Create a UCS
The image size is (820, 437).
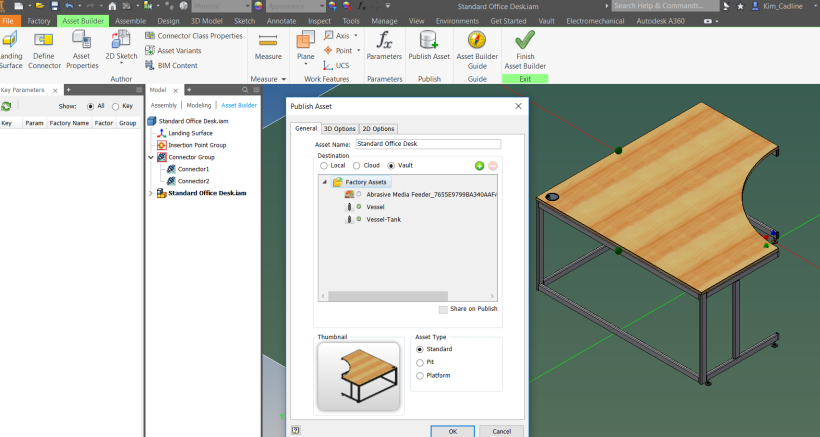(x=336, y=65)
